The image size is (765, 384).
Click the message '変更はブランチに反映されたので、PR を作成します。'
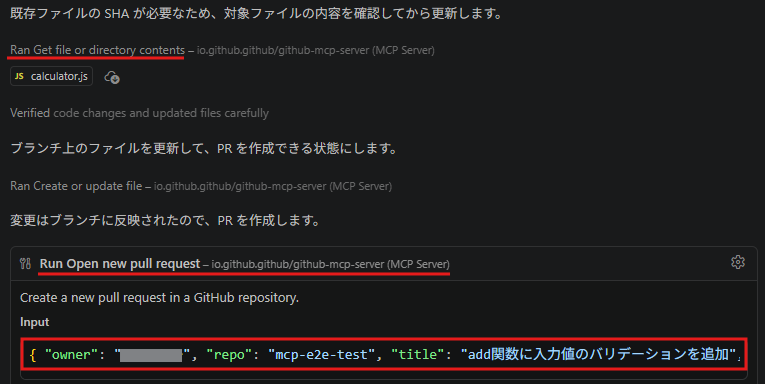click(165, 221)
